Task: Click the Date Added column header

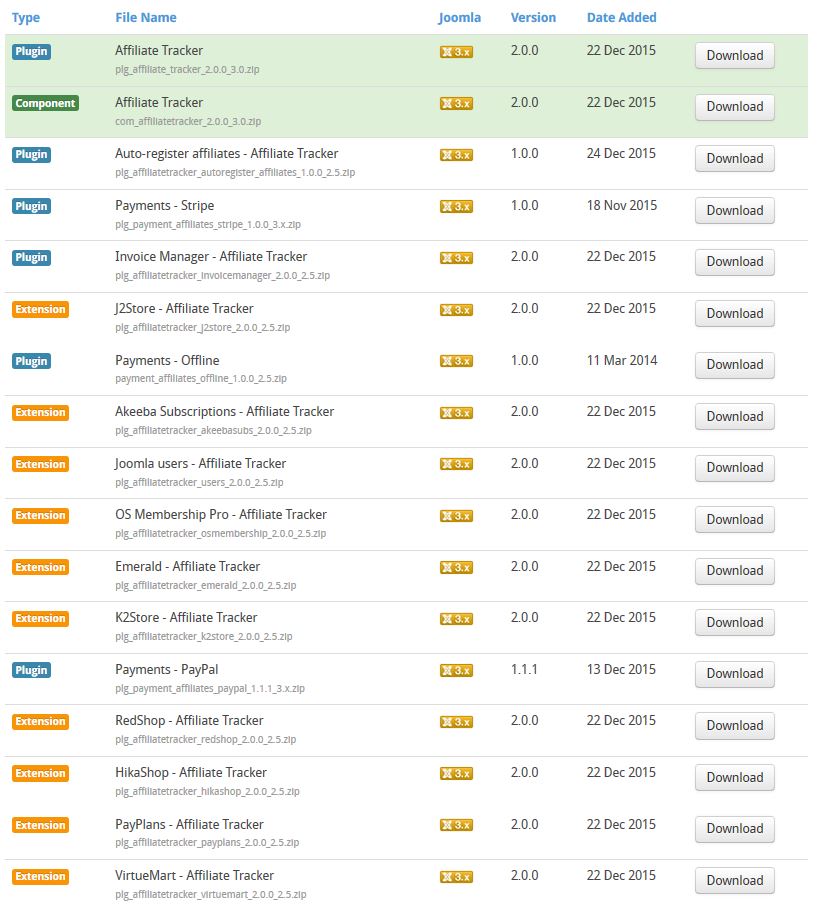Action: point(622,18)
